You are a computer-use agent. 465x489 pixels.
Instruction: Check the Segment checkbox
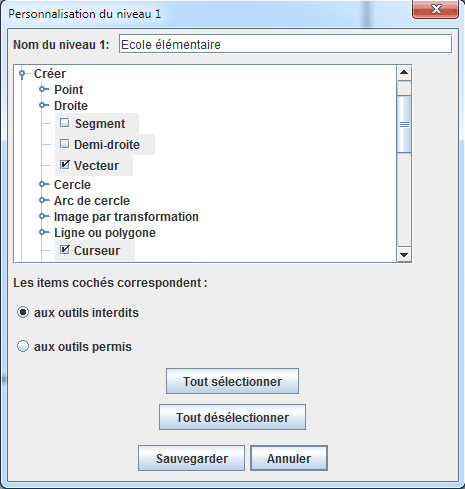point(65,123)
